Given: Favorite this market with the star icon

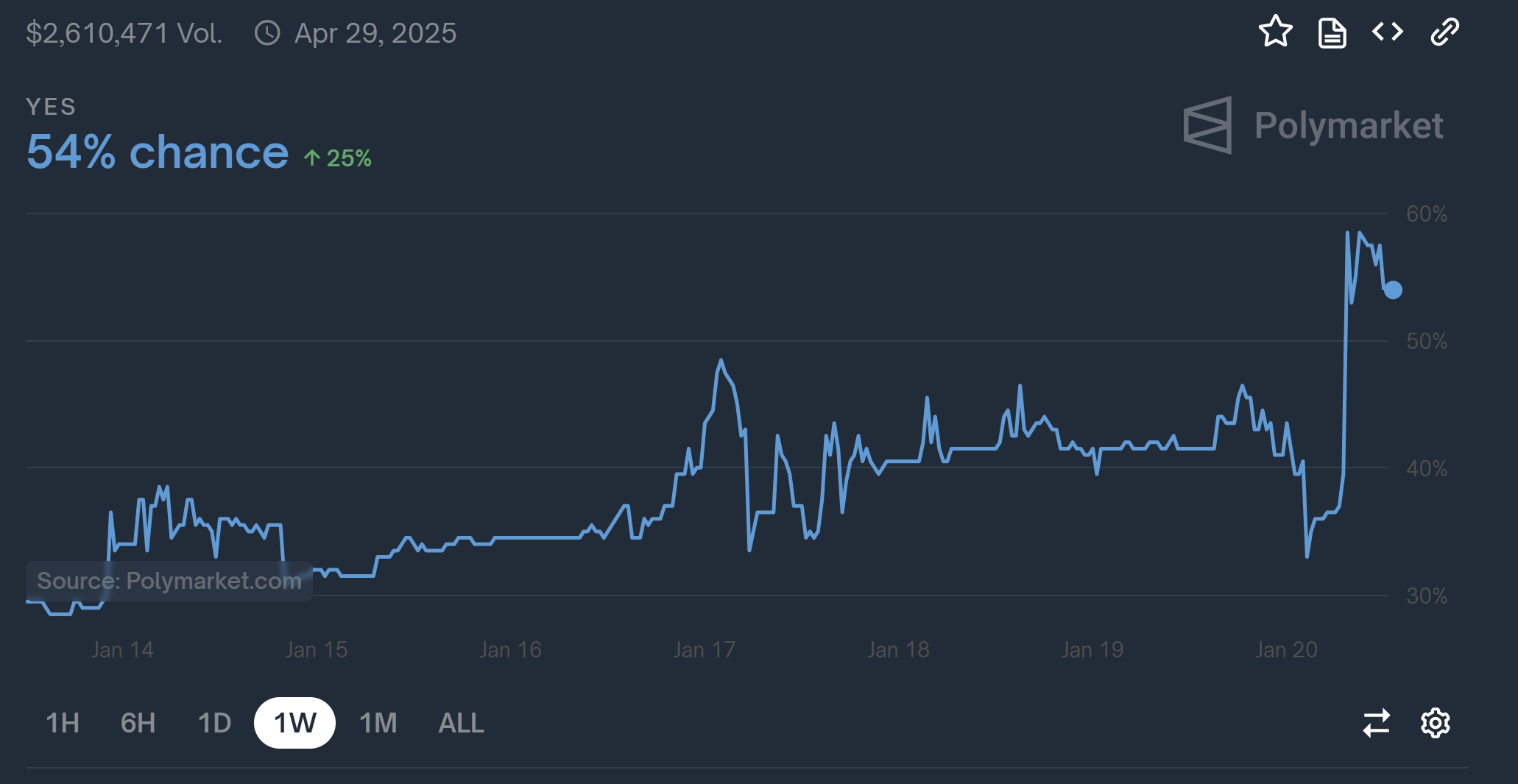Looking at the screenshot, I should (1276, 32).
